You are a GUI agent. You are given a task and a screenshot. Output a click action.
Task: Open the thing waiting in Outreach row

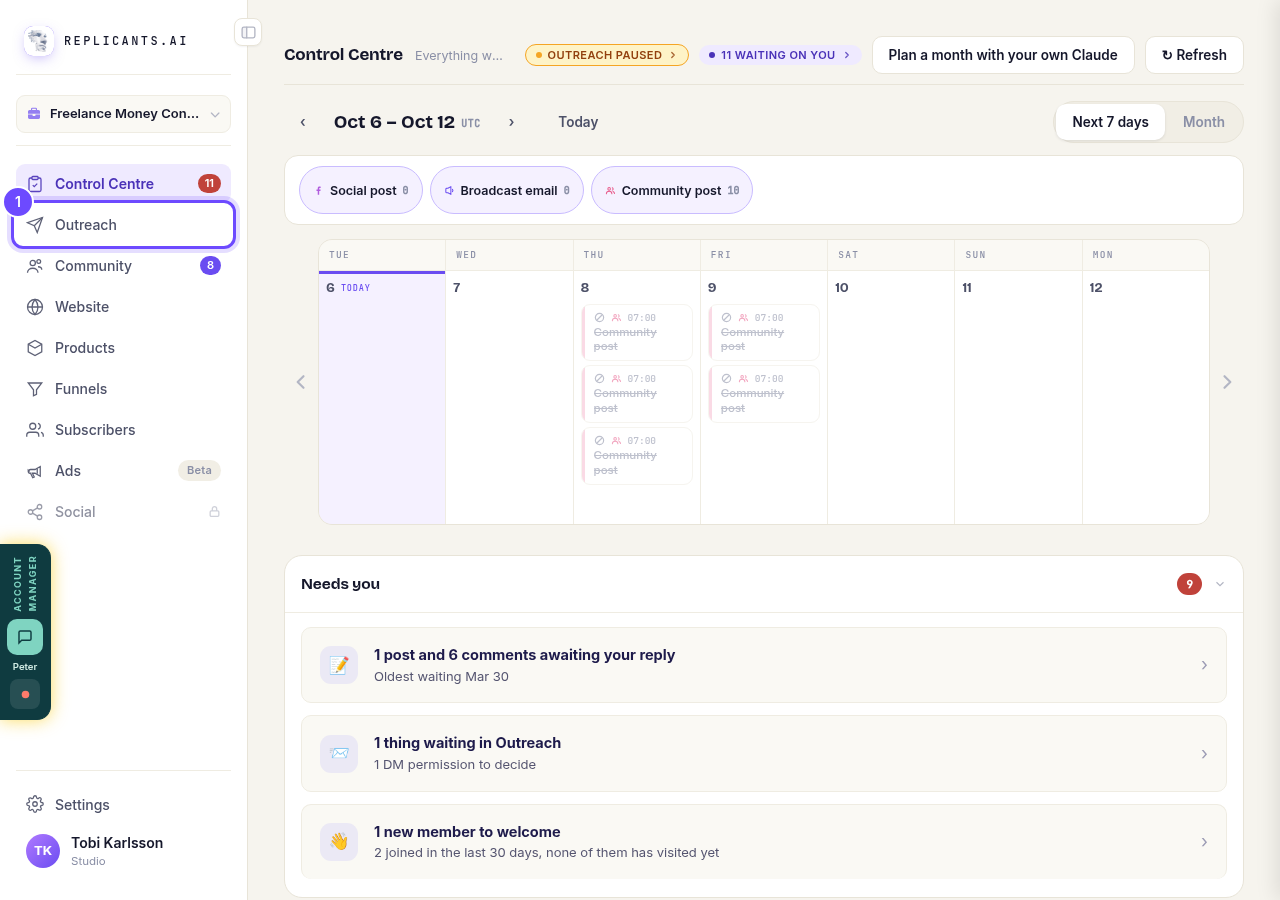pyautogui.click(x=764, y=754)
